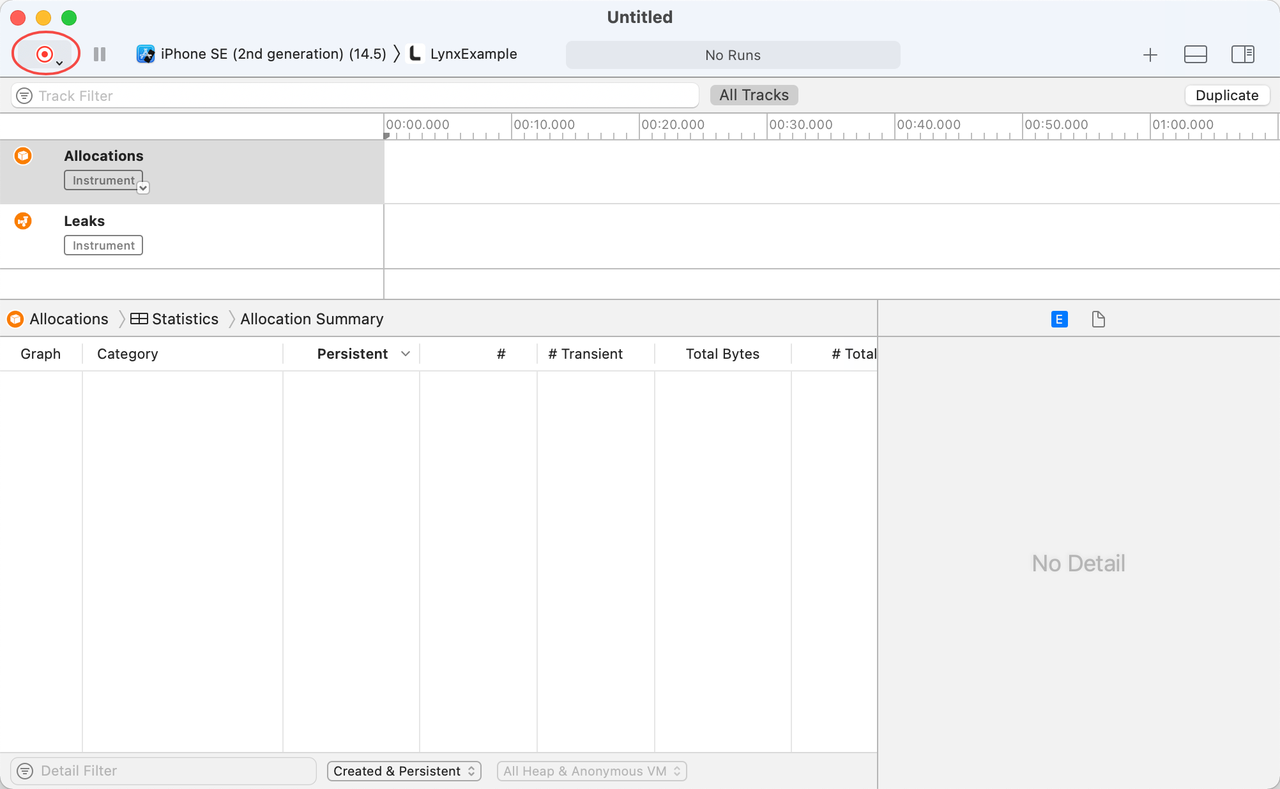The image size is (1280, 789).
Task: Select the Extended Detail 'E' icon
Action: [x=1059, y=319]
